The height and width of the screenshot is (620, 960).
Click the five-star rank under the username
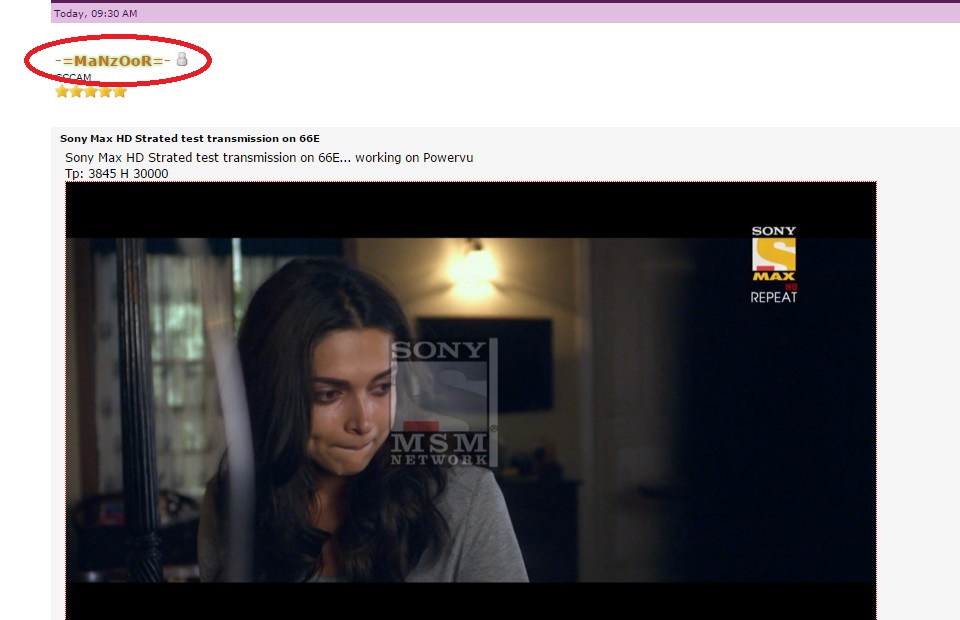coord(91,92)
